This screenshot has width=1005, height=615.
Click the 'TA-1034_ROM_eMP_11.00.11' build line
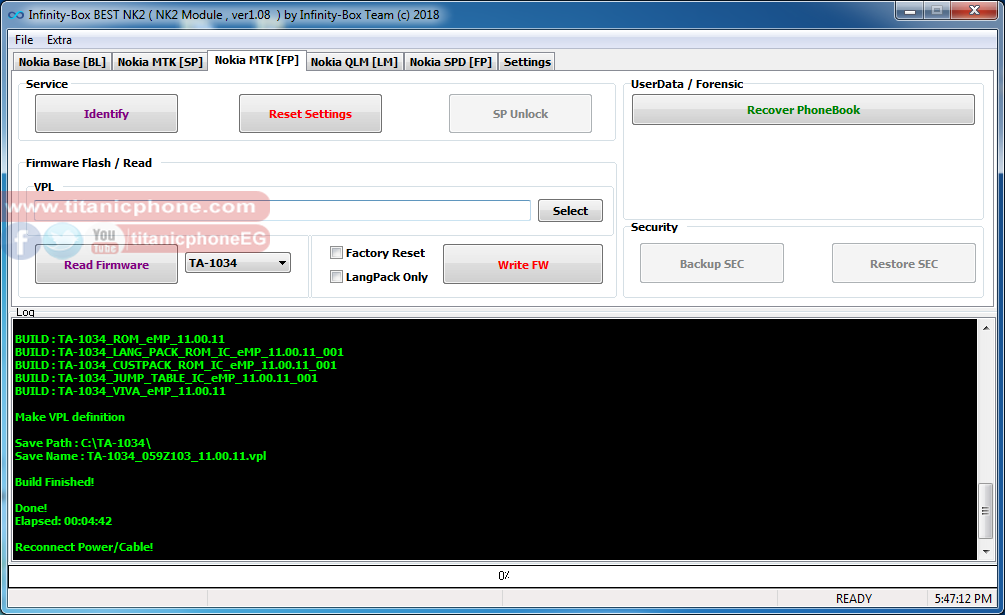pos(120,339)
